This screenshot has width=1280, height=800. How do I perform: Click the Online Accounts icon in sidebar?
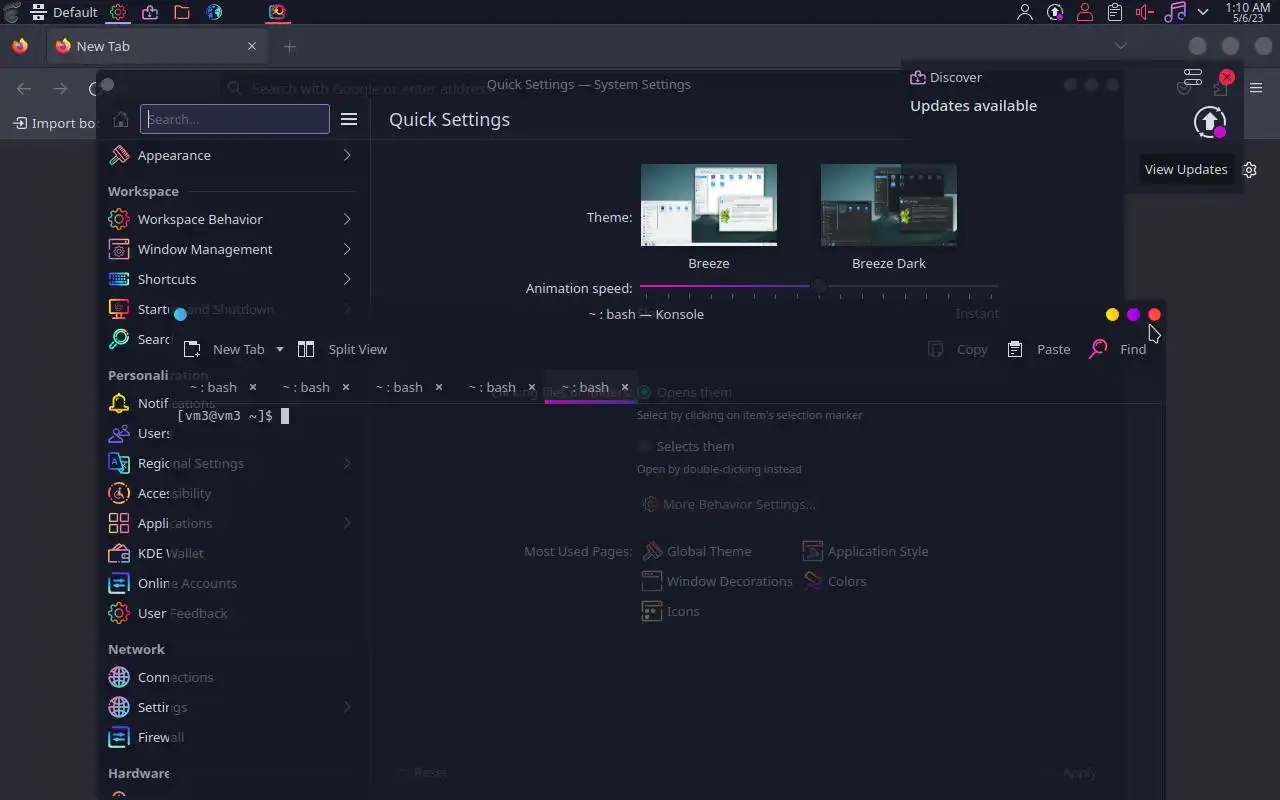119,583
